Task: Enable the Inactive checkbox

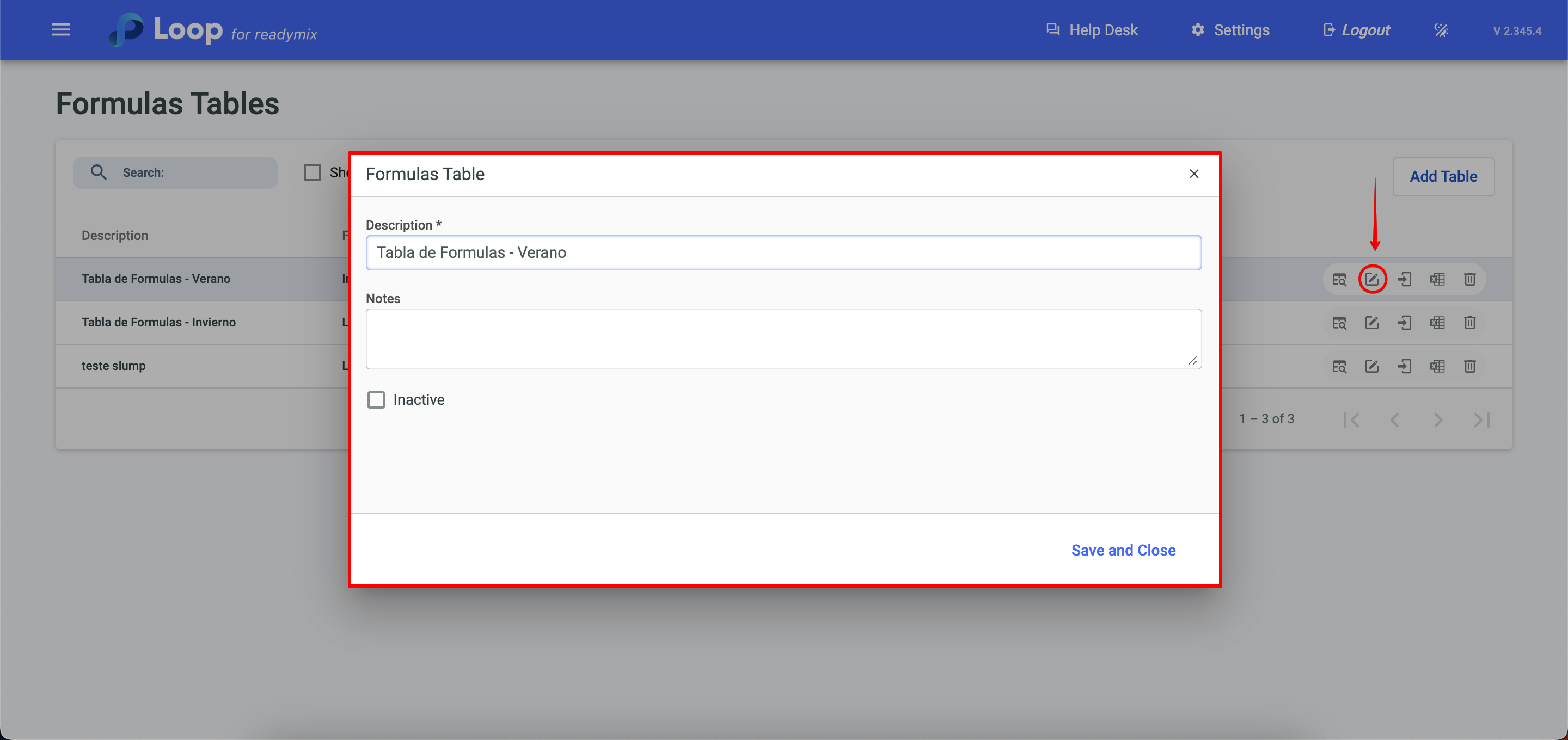Action: (x=376, y=400)
